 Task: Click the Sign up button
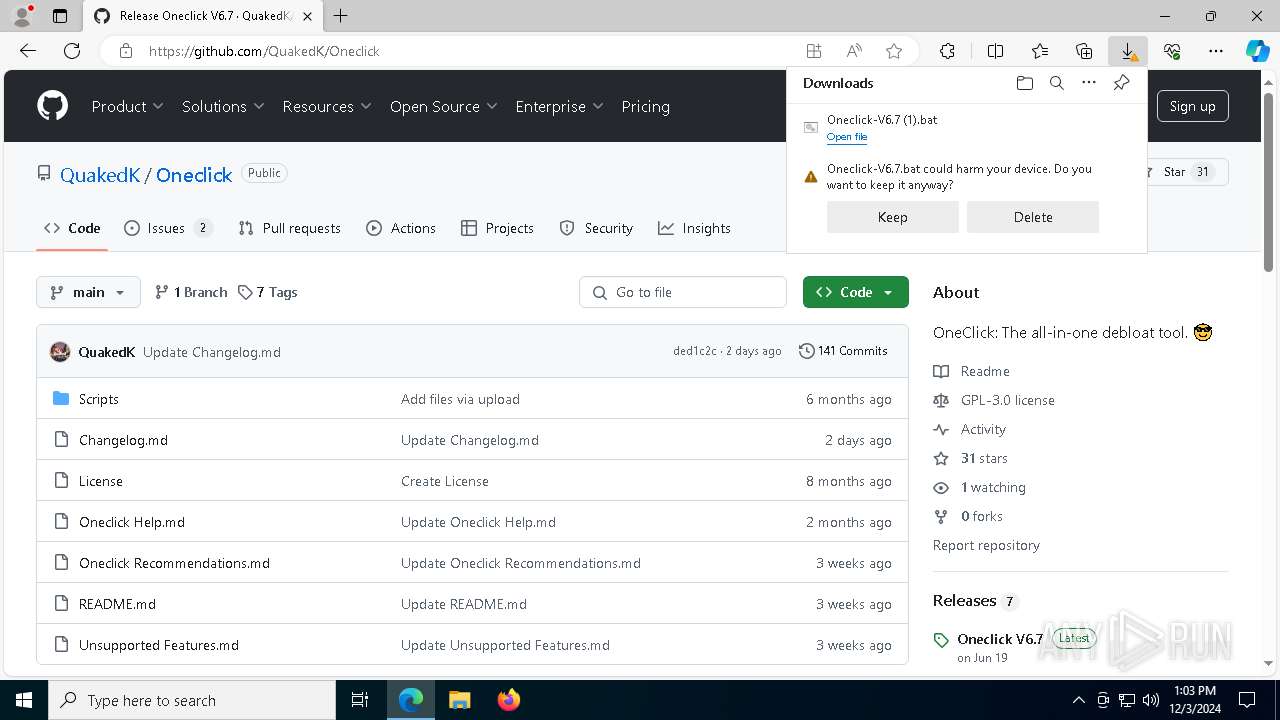(1192, 106)
